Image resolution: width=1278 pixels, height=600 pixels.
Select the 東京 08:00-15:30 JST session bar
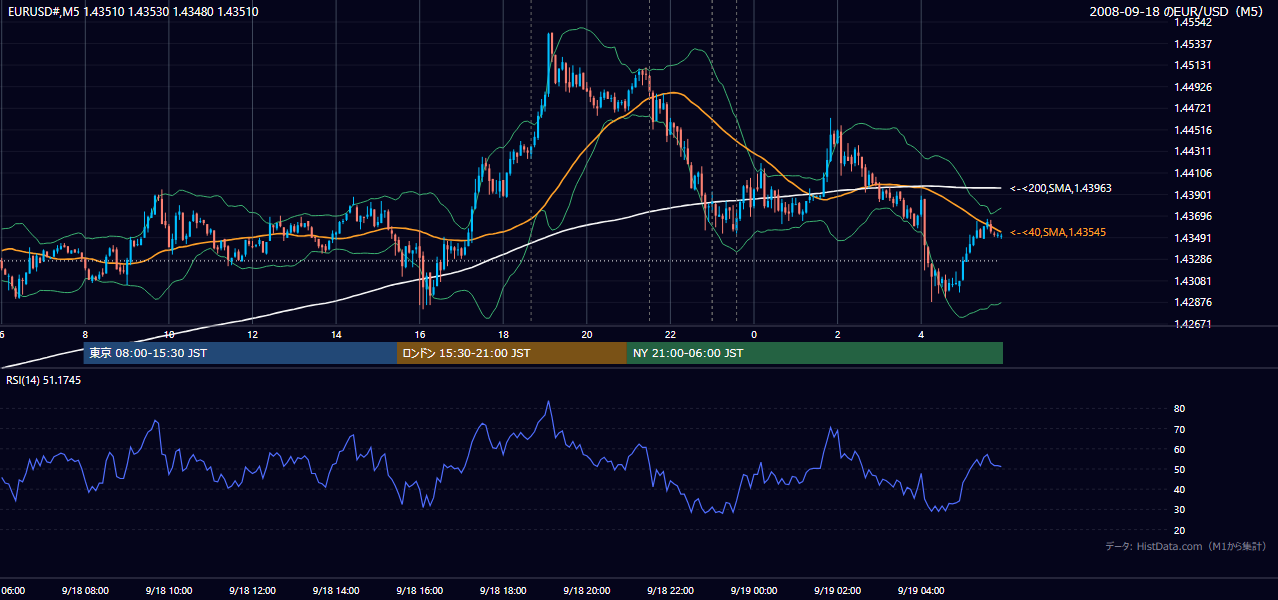[240, 353]
